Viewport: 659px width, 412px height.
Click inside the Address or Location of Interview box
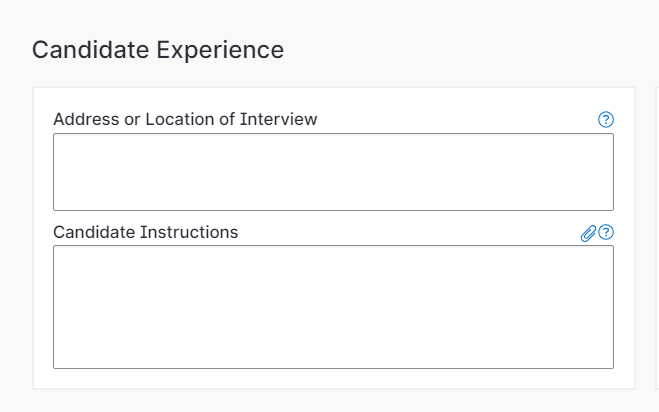[x=333, y=172]
